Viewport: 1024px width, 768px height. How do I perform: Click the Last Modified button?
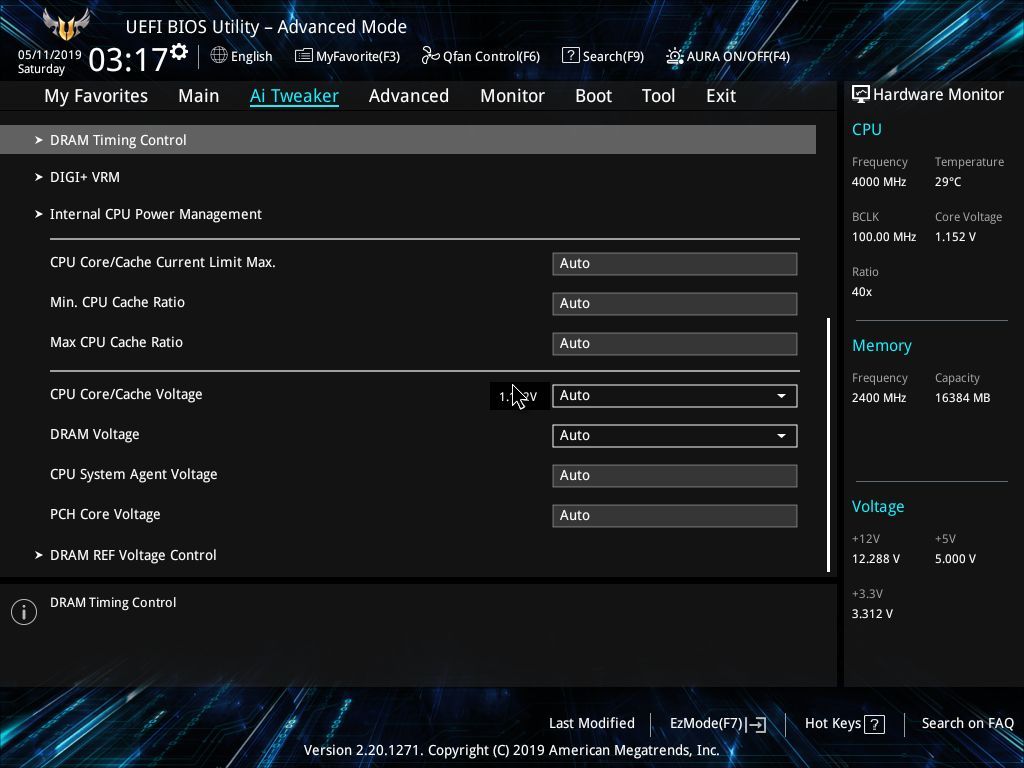[592, 723]
